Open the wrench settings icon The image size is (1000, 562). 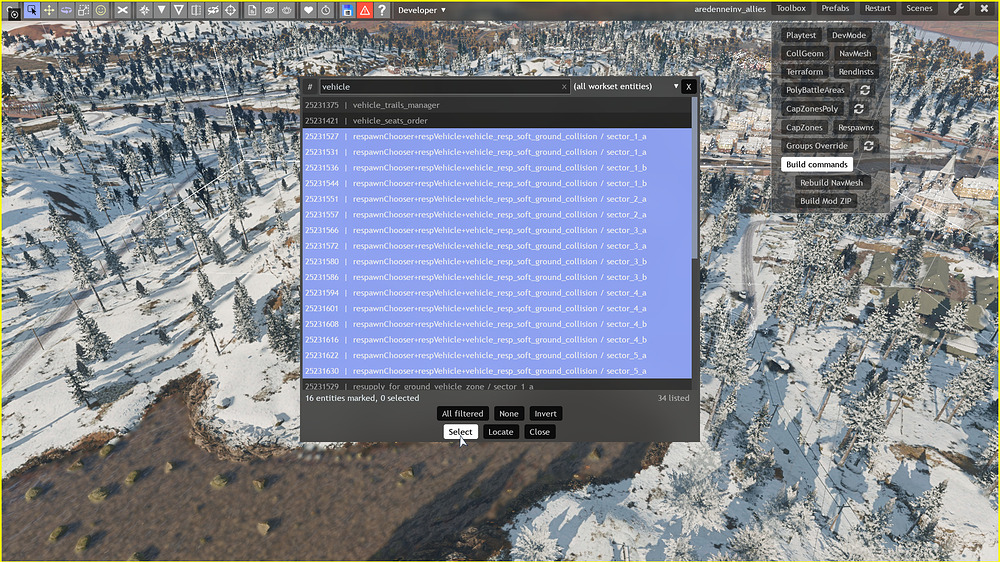point(959,9)
